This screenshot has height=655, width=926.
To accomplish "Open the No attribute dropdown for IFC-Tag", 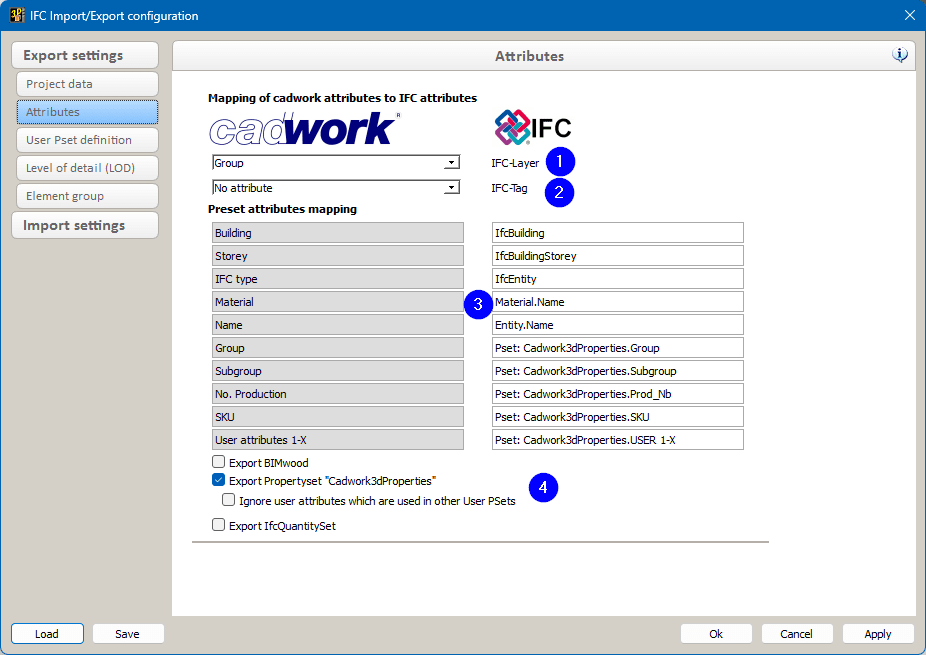I will tap(451, 188).
